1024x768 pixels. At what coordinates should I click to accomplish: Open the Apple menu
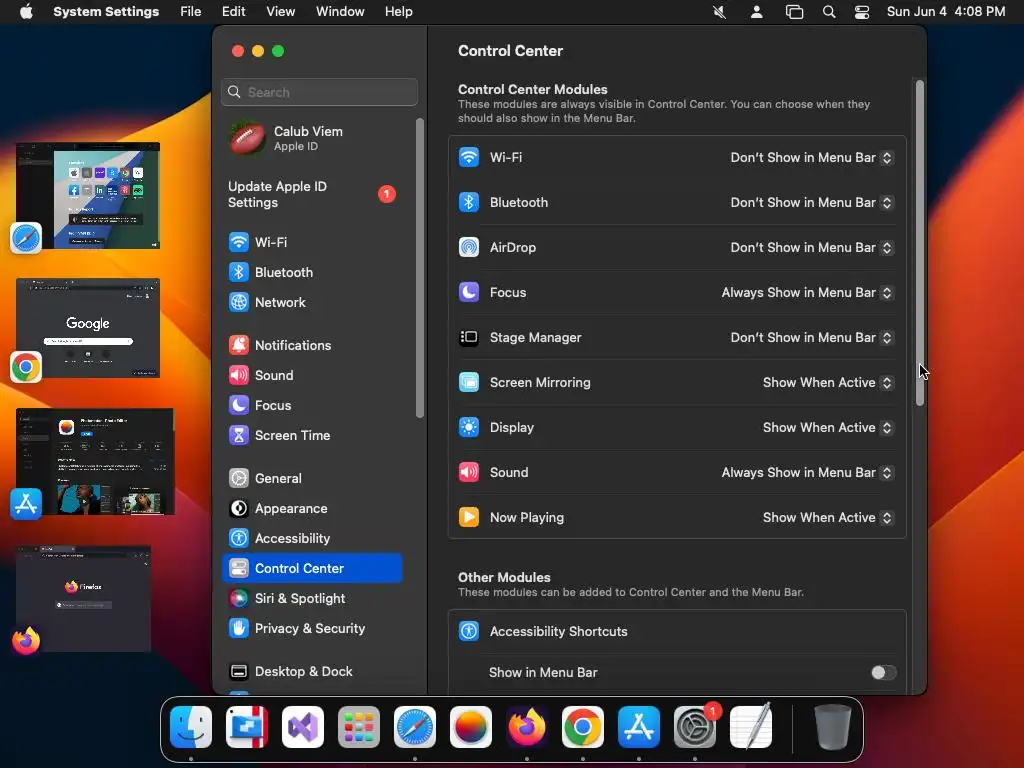click(26, 12)
